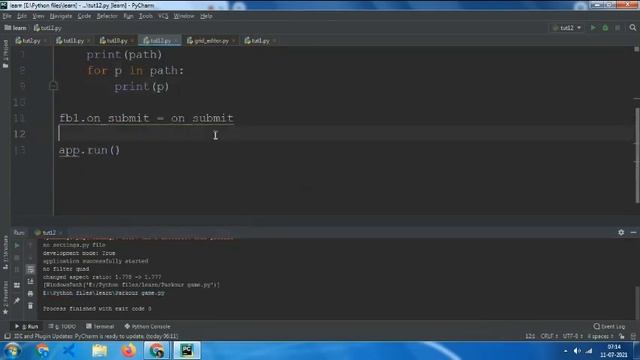Open the Favorites tool window sidebar tab
This screenshot has height=360, width=640.
point(5,298)
